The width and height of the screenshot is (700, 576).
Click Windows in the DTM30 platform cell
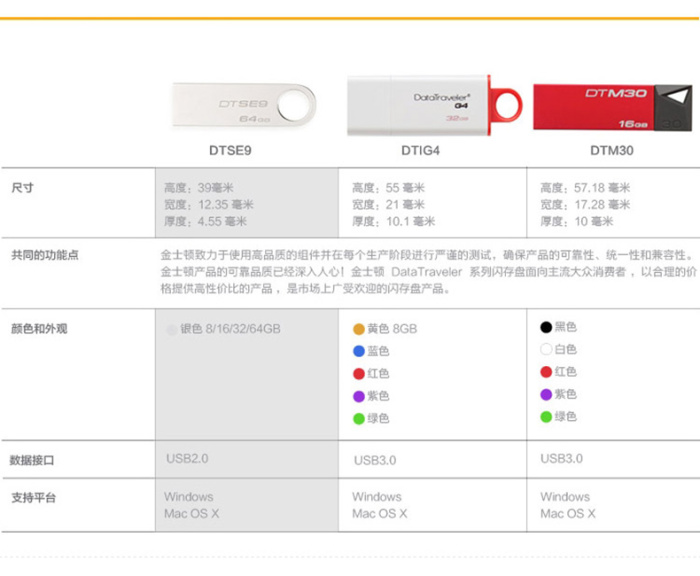565,497
